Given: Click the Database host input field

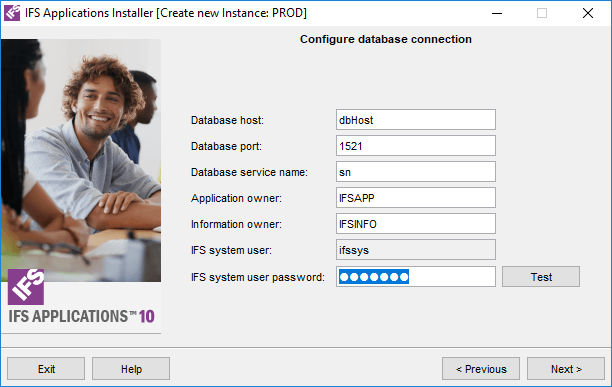Looking at the screenshot, I should [x=416, y=120].
